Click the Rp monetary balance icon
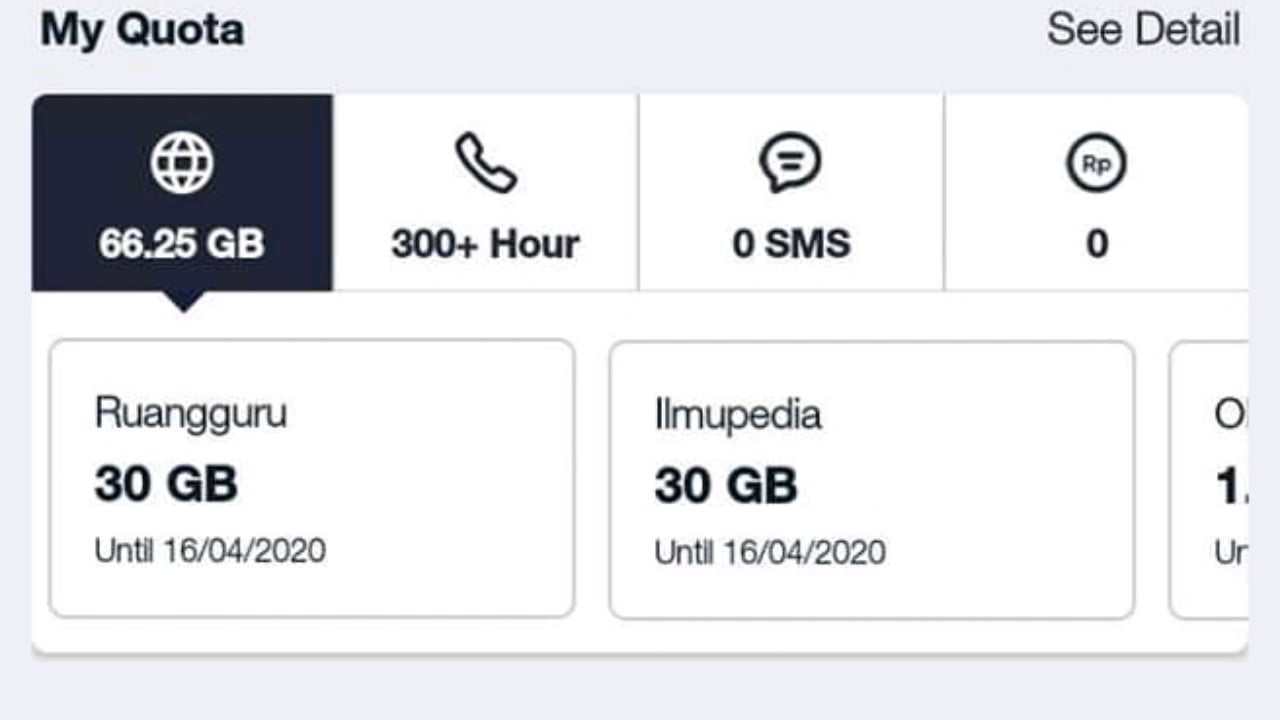 (x=1096, y=164)
